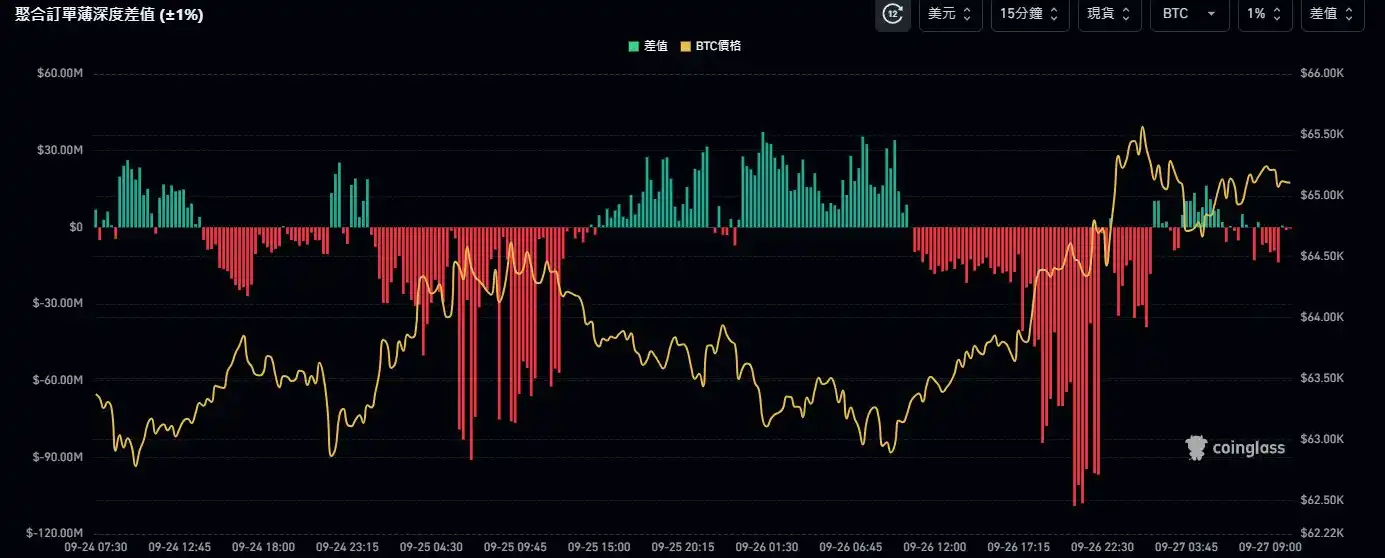Image resolution: width=1385 pixels, height=558 pixels.
Task: Open the BTC coin selector dropdown
Action: (x=1189, y=14)
